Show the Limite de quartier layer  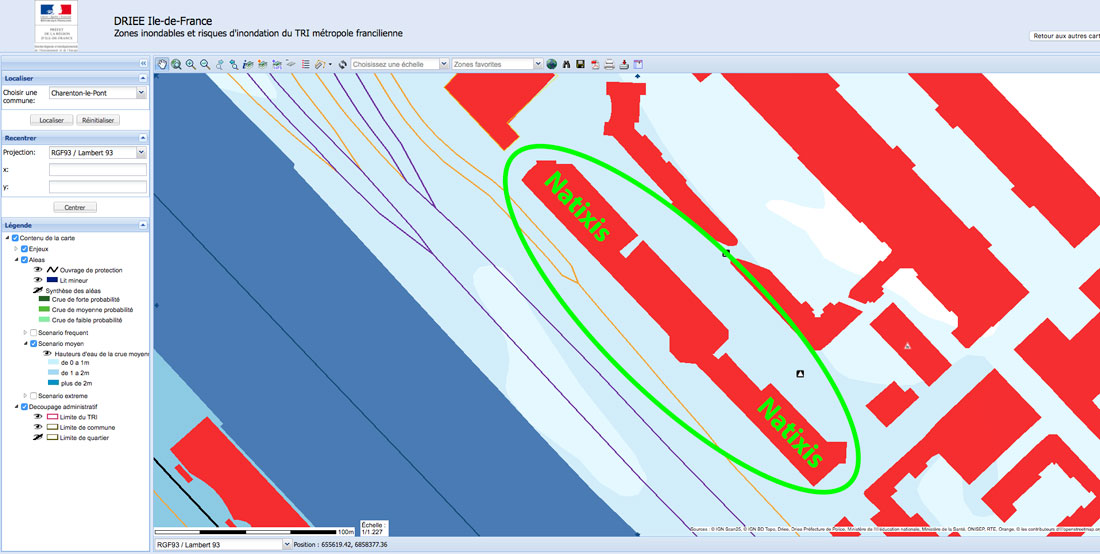pos(38,438)
